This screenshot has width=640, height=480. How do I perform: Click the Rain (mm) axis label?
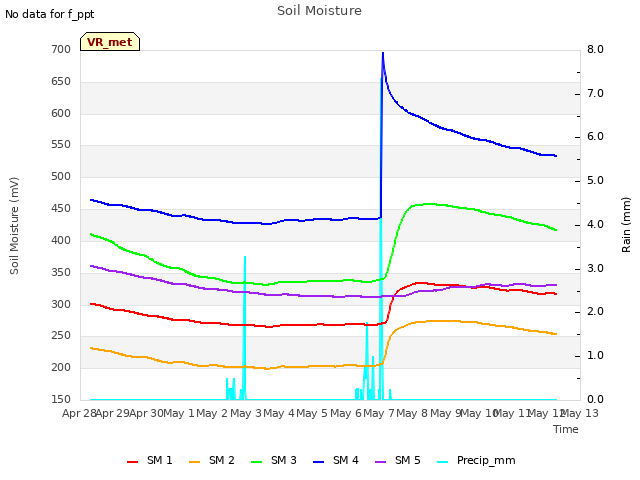pyautogui.click(x=626, y=225)
